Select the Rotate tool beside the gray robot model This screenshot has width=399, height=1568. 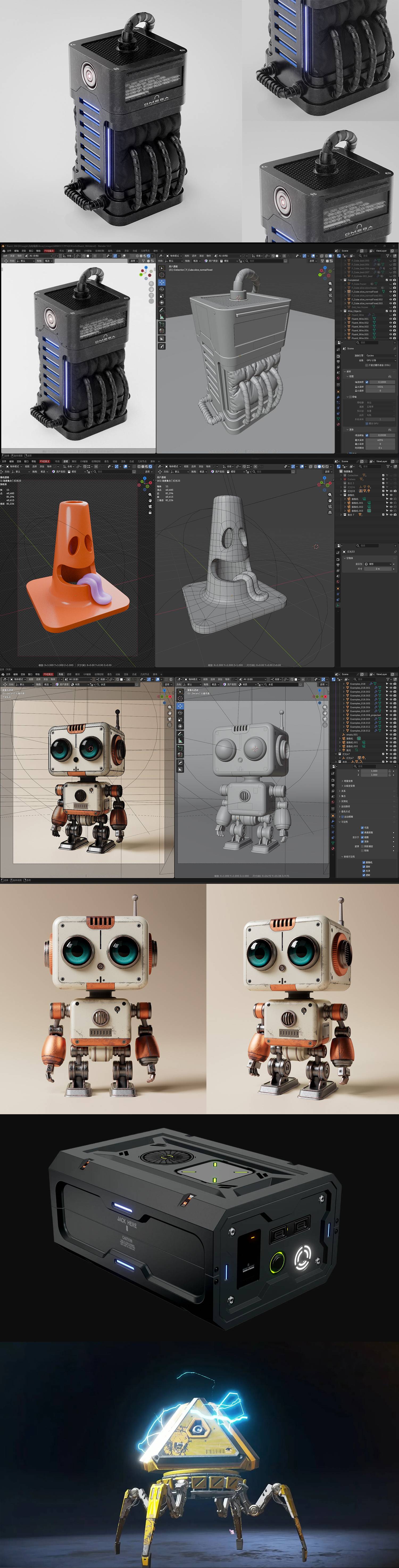[180, 712]
